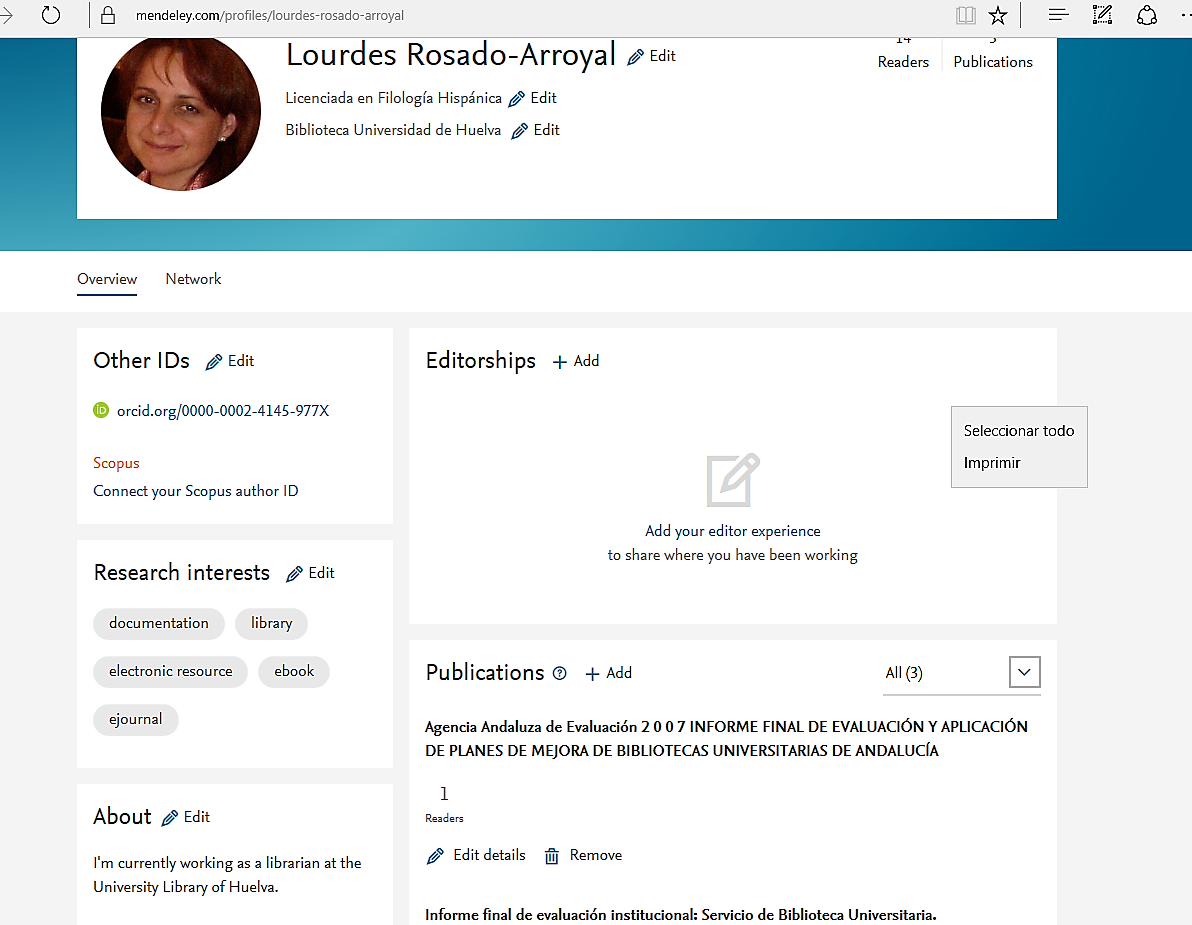Image resolution: width=1192 pixels, height=925 pixels.
Task: Click pencil icon next to Research interests
Action: (294, 574)
